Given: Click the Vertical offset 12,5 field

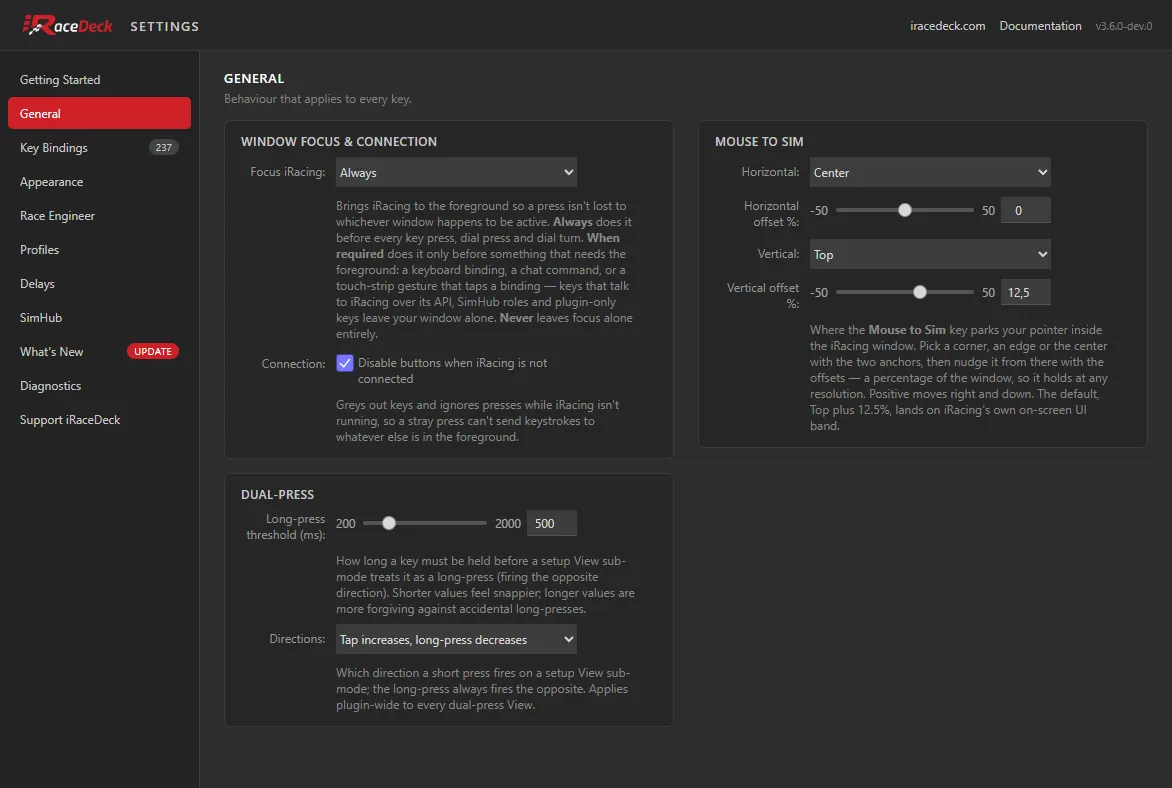Looking at the screenshot, I should (x=1026, y=292).
